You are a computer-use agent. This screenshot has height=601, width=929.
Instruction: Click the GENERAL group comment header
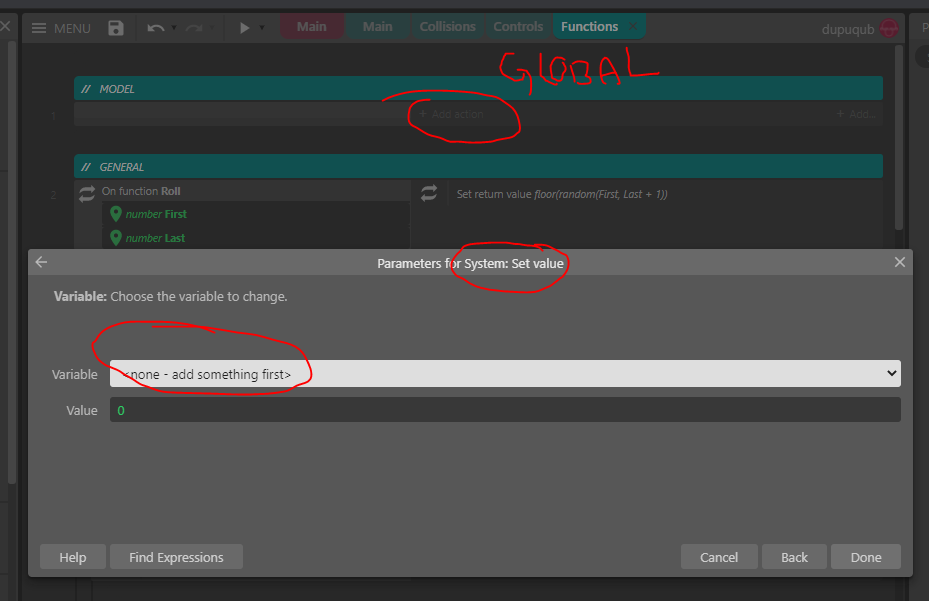point(478,167)
